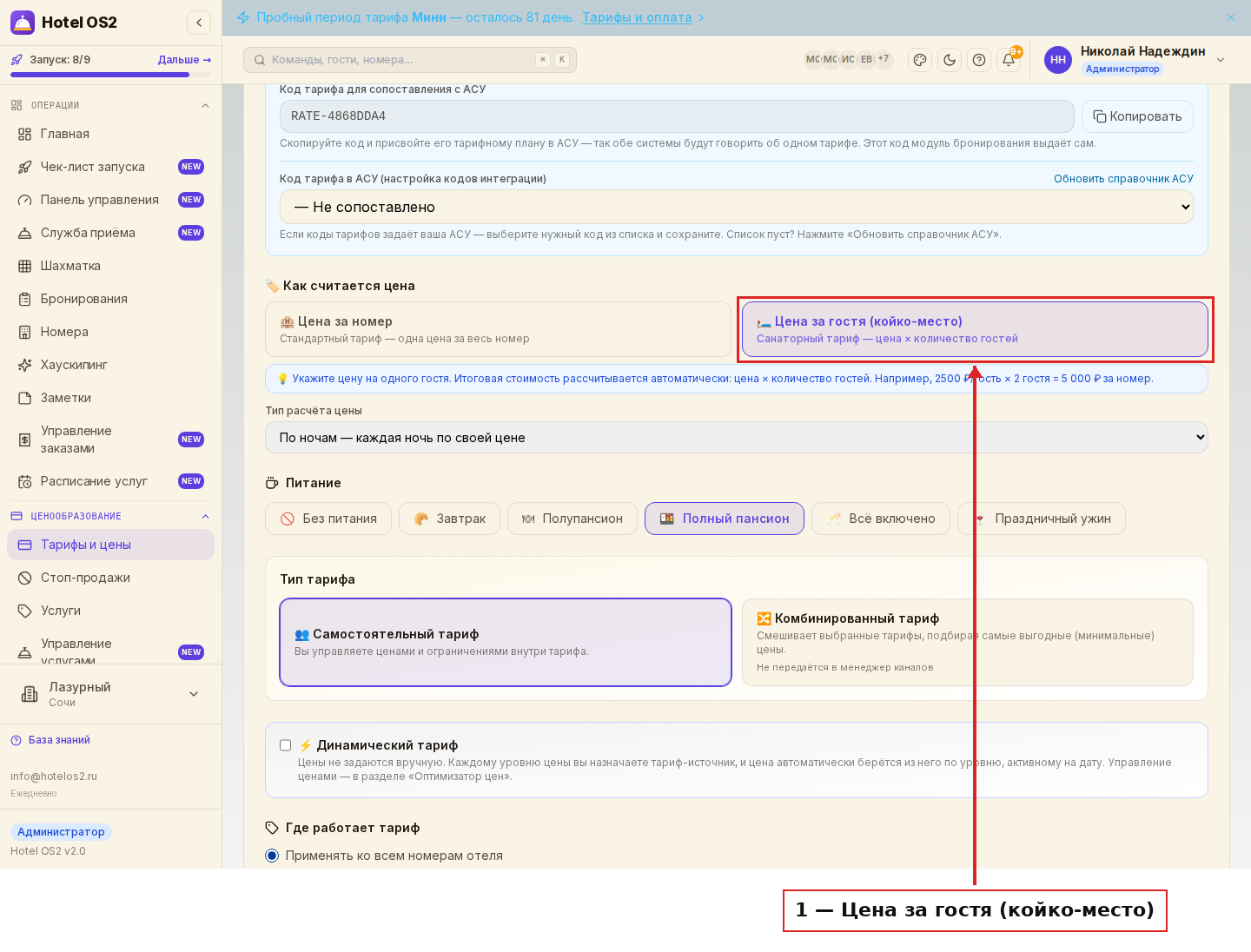Screen dimensions: 1251x952
Task: Close the trial period banner
Action: (1231, 17)
